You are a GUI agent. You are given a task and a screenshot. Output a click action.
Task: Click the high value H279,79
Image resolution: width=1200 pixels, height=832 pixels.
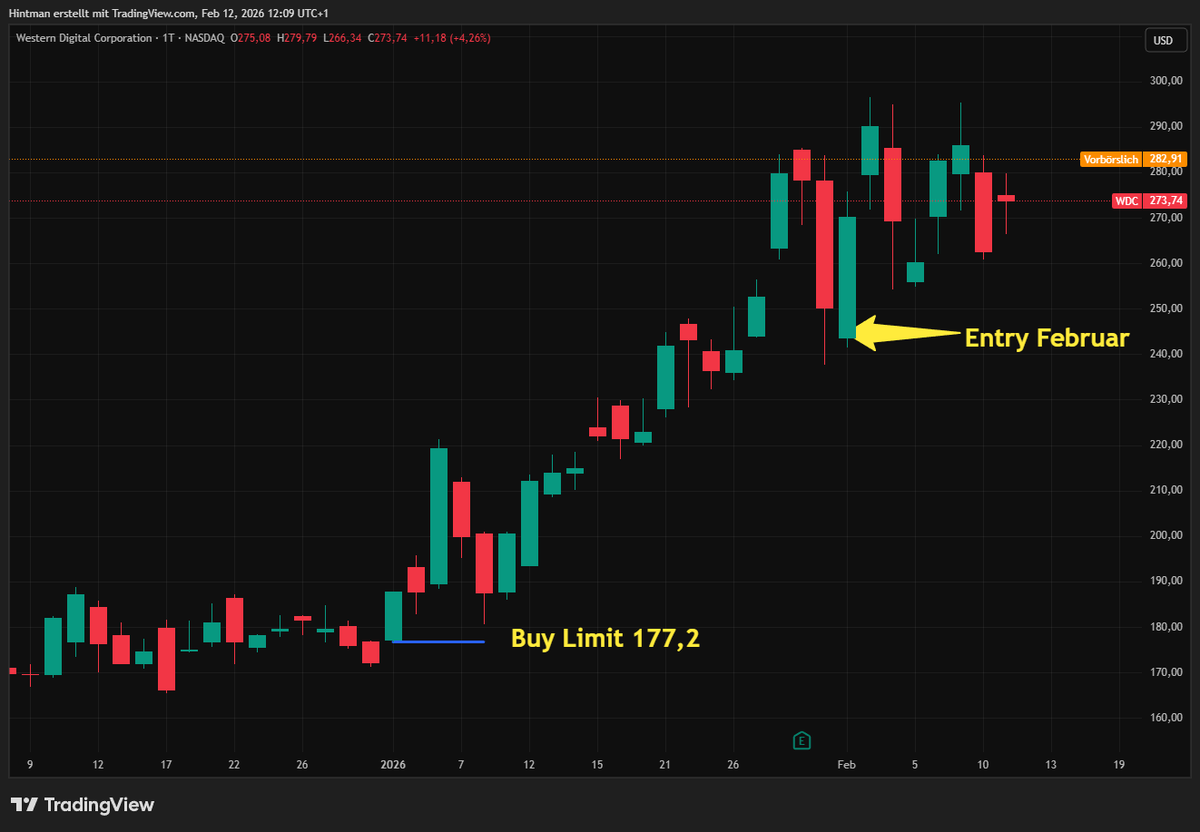(x=299, y=38)
